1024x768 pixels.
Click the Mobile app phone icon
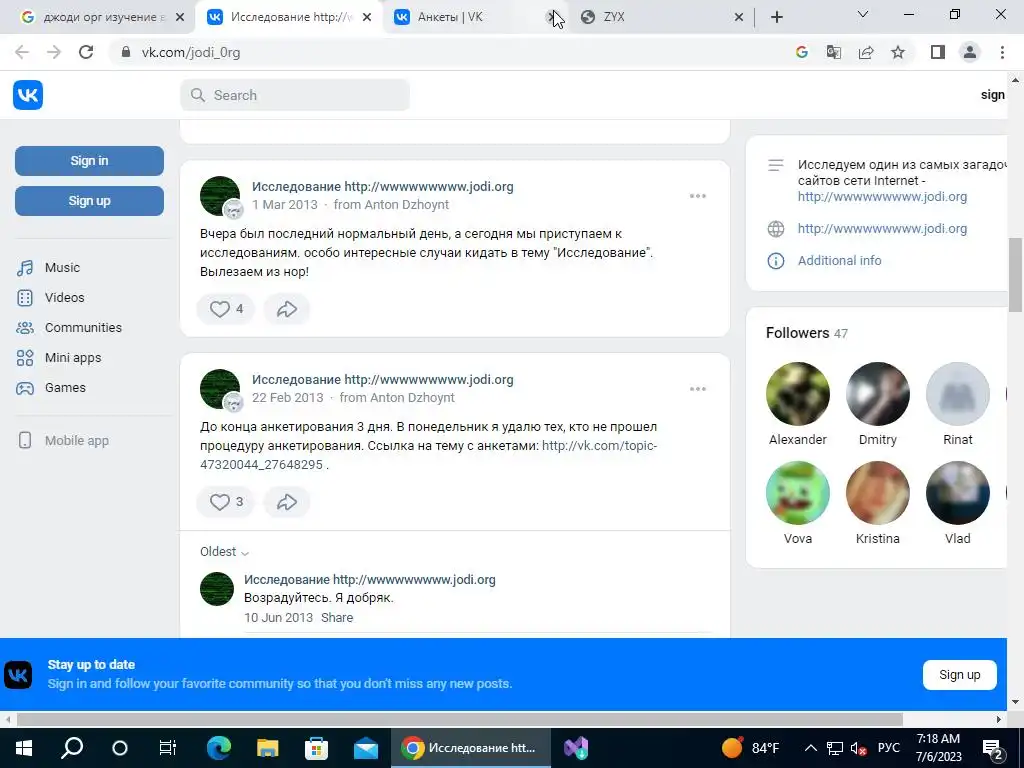click(25, 441)
